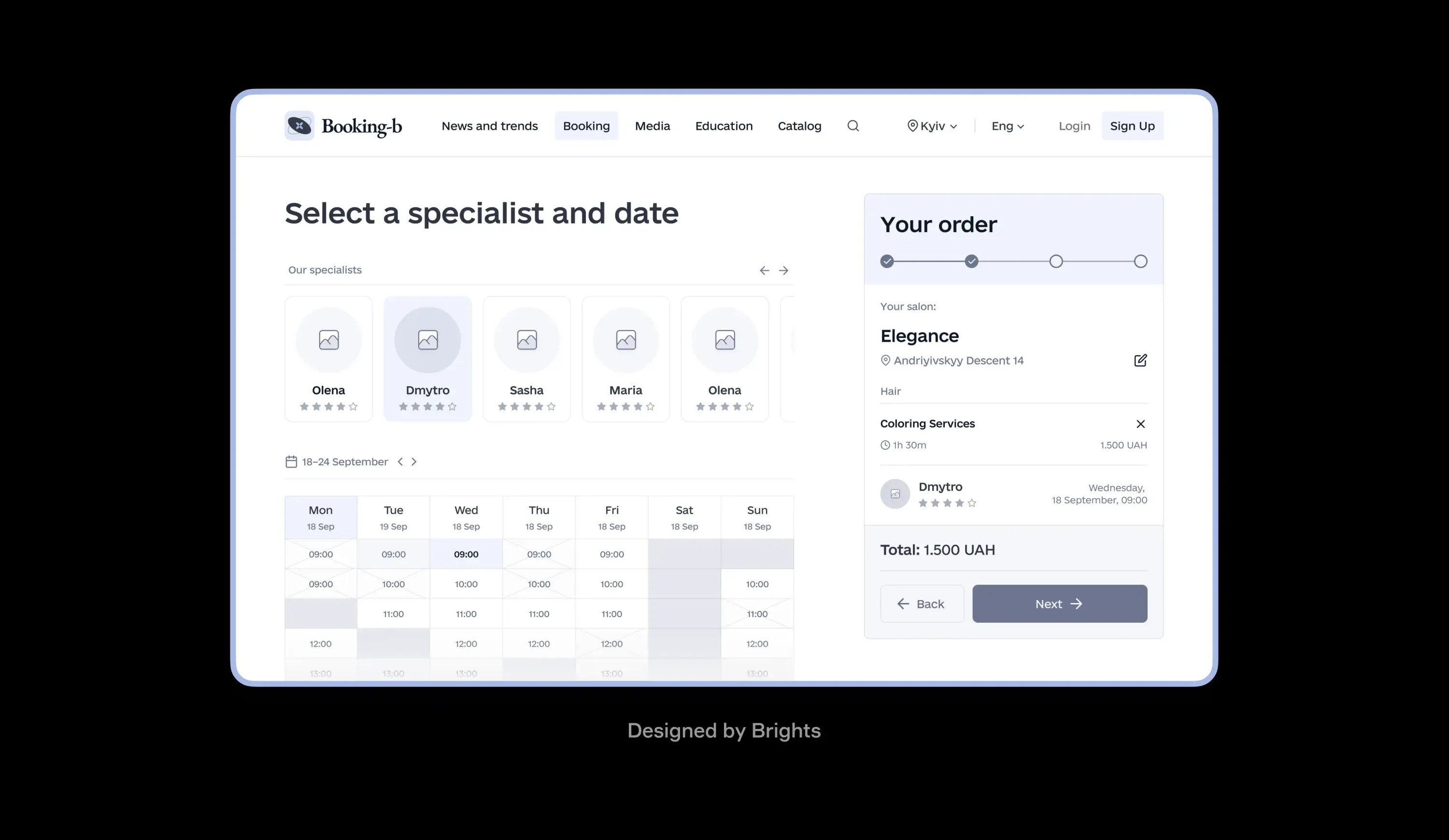Select the Booking nav item
Viewport: 1449px width, 840px height.
click(x=586, y=126)
